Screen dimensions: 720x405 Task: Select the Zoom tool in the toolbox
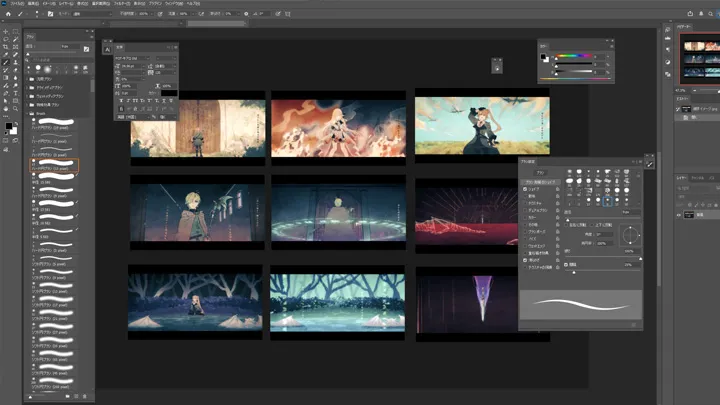[x=16, y=109]
